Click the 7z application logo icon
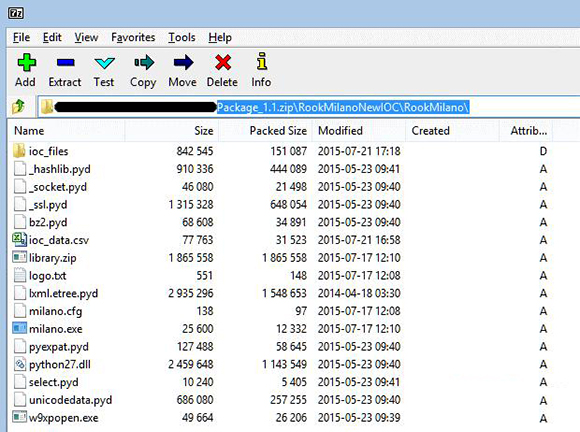This screenshot has width=580, height=432. (16, 13)
